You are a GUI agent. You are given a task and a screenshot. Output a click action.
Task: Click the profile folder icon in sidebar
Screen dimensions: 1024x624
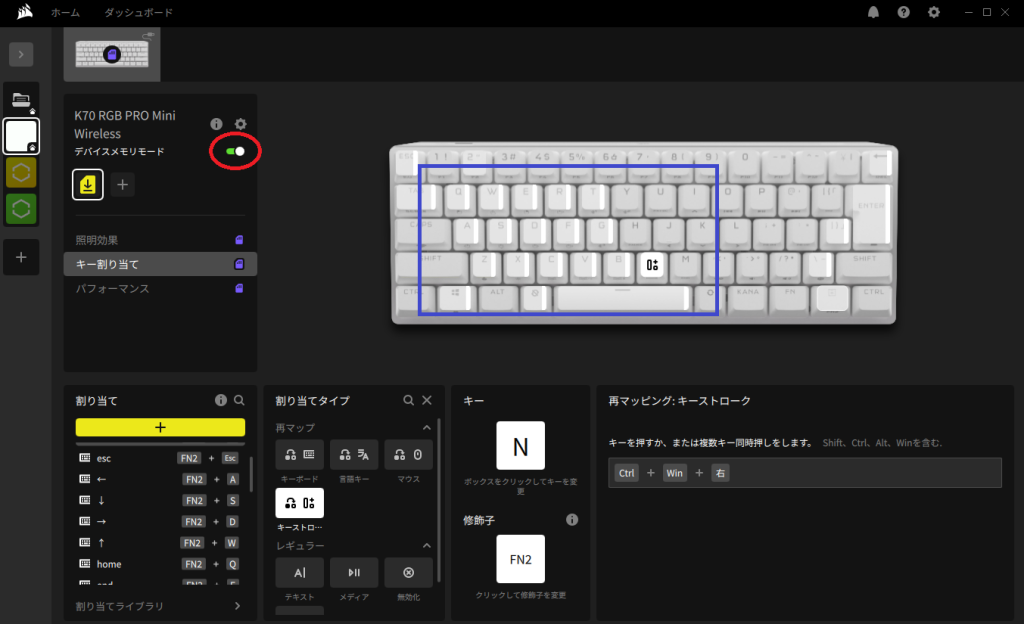tap(22, 100)
